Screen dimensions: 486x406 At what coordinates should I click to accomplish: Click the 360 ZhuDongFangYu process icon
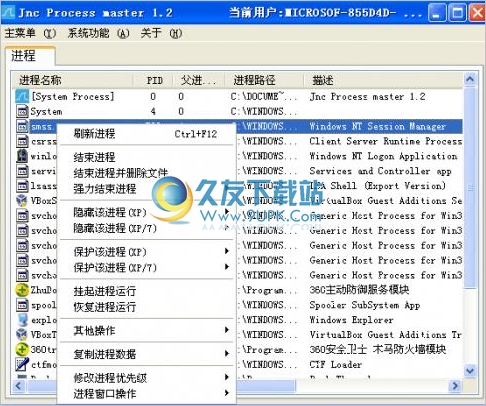[x=22, y=290]
